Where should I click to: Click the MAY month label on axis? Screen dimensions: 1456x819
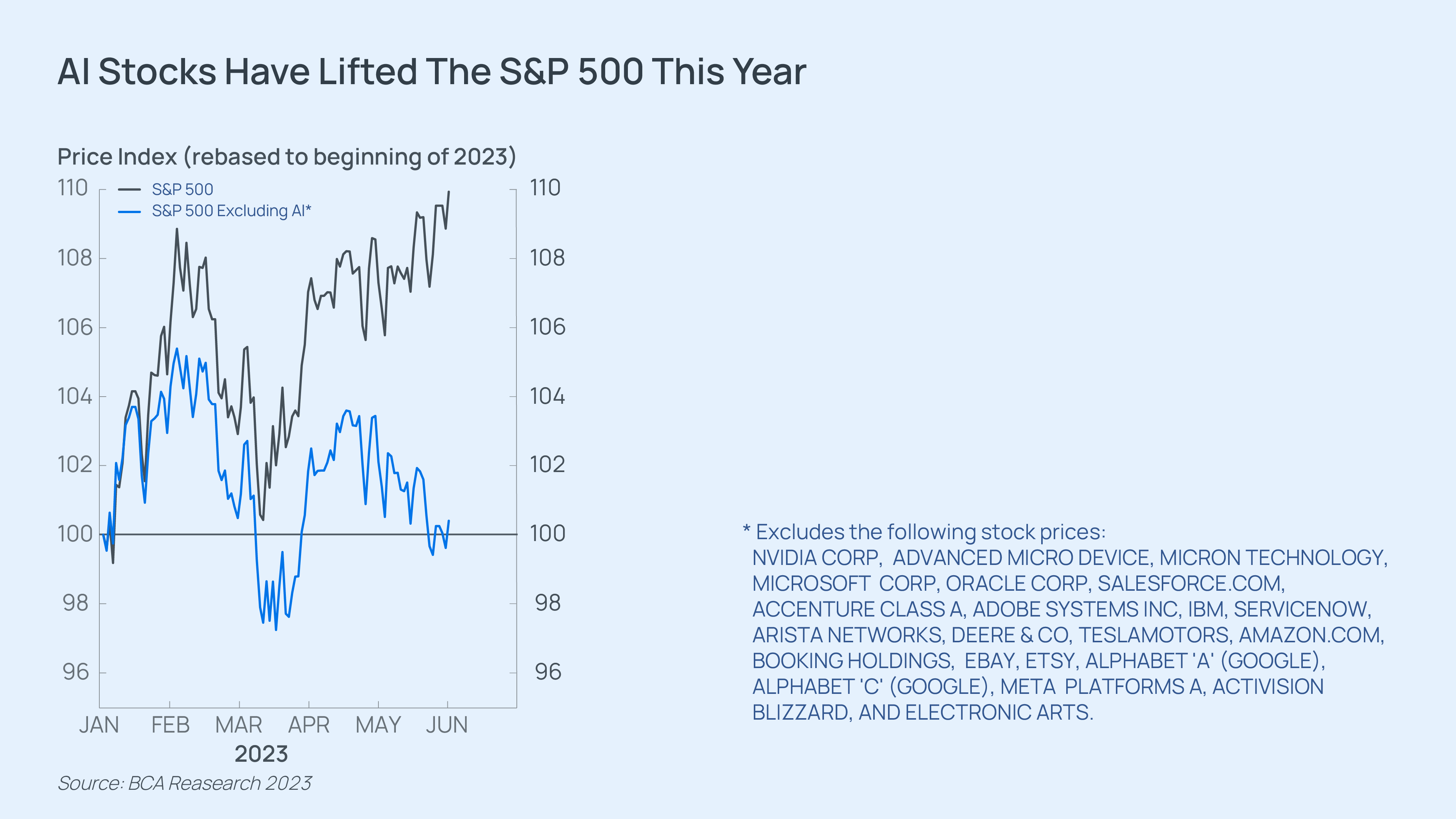click(x=378, y=725)
